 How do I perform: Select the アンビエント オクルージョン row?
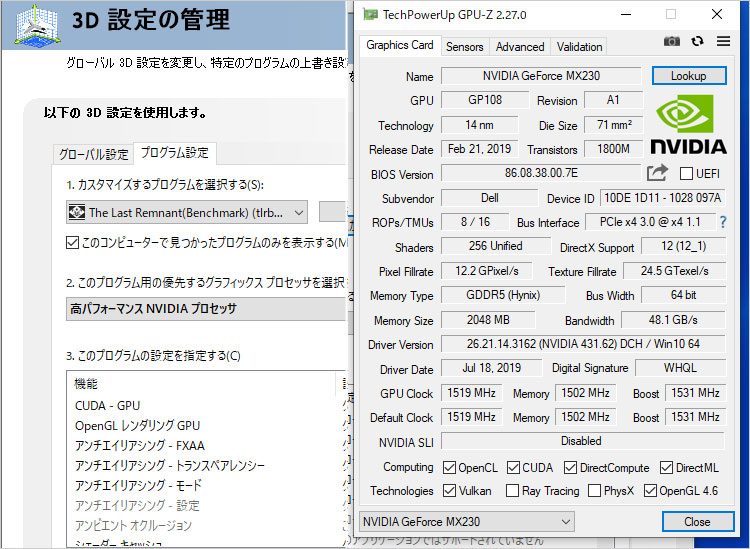[x=205, y=526]
